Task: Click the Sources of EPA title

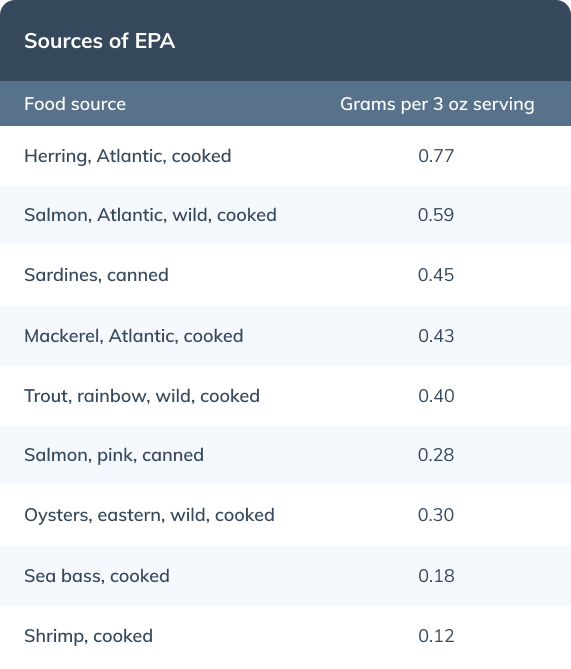Action: pos(99,41)
